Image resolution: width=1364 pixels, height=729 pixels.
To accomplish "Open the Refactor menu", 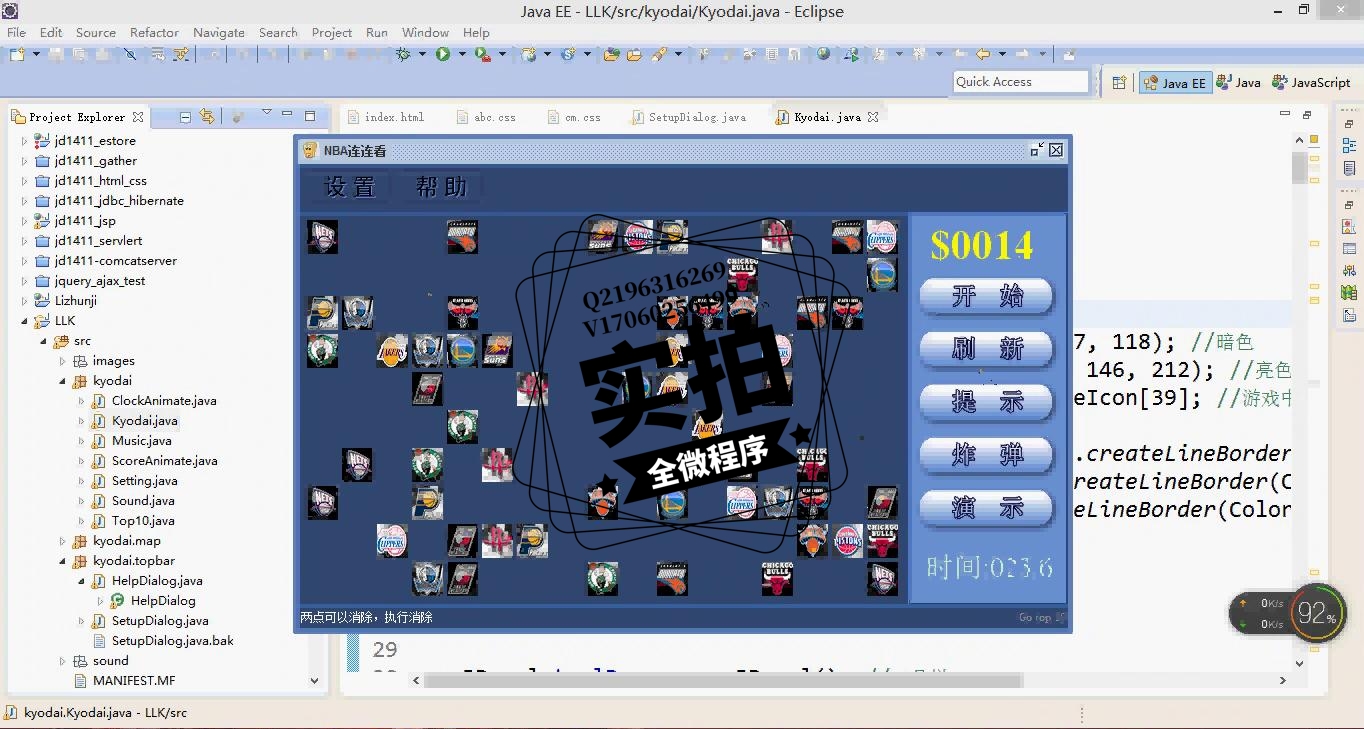I will [x=154, y=32].
